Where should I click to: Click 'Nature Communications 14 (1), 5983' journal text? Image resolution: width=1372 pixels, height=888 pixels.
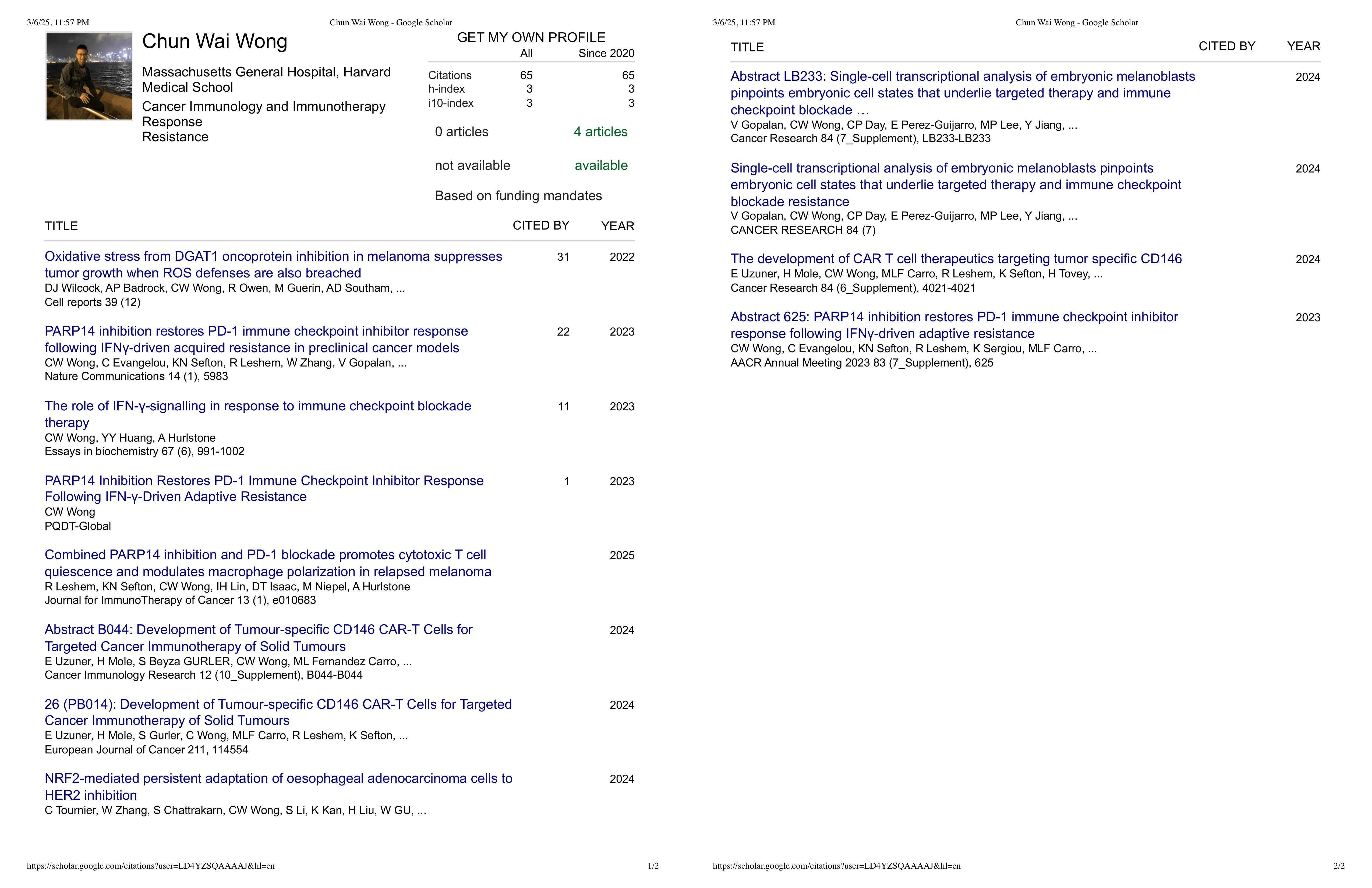[136, 376]
